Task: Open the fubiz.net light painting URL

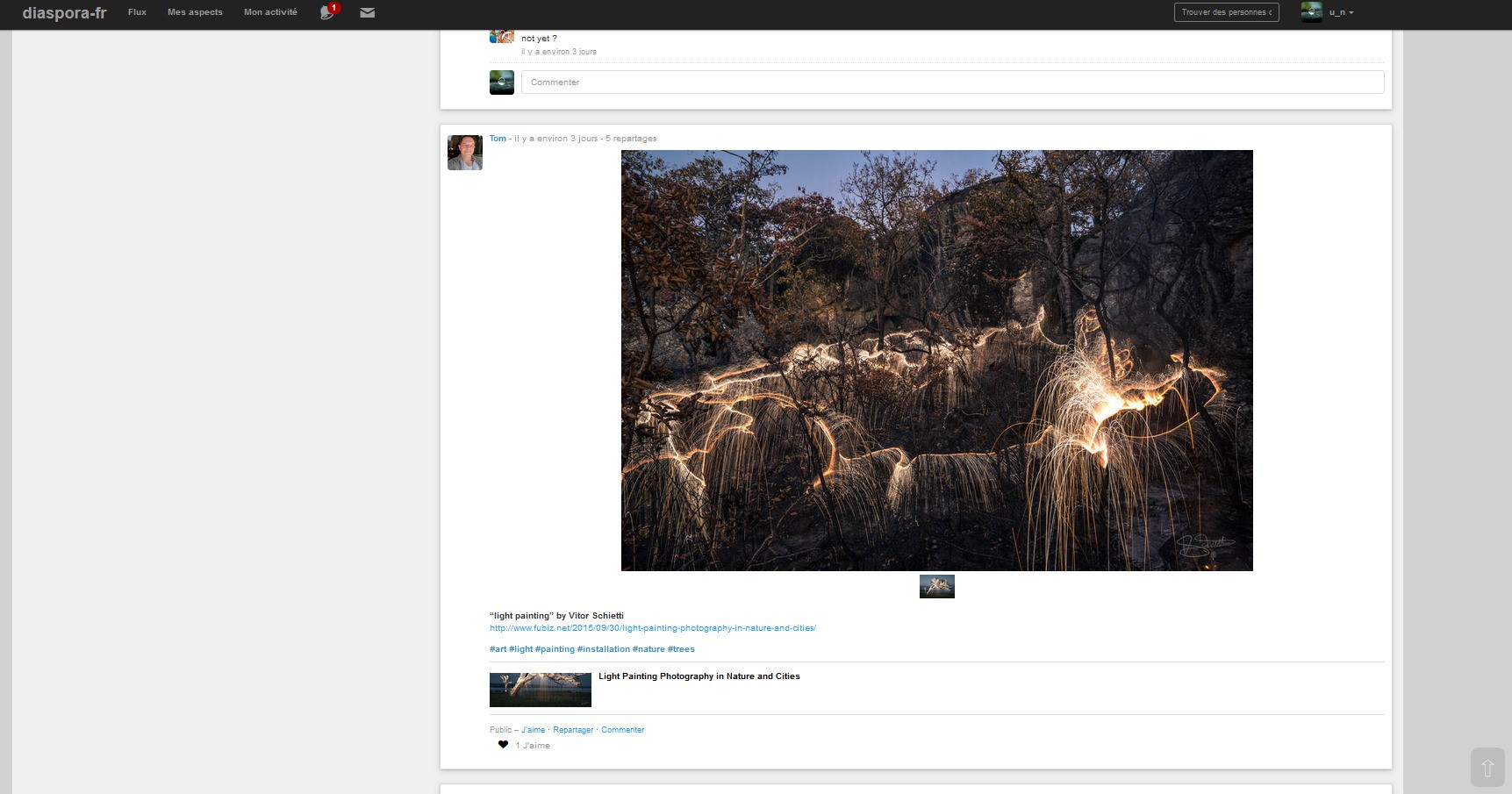Action: 652,628
